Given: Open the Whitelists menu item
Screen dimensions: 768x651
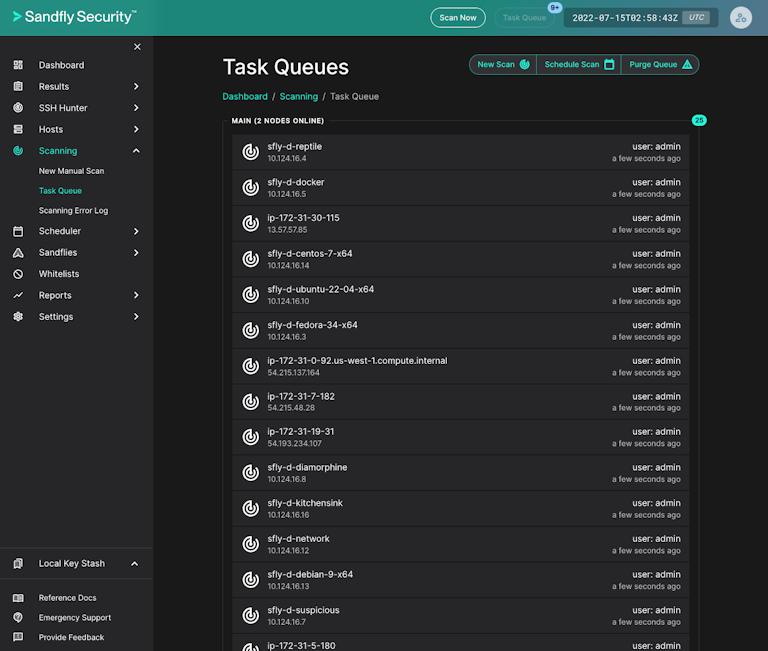Looking at the screenshot, I should click(59, 274).
